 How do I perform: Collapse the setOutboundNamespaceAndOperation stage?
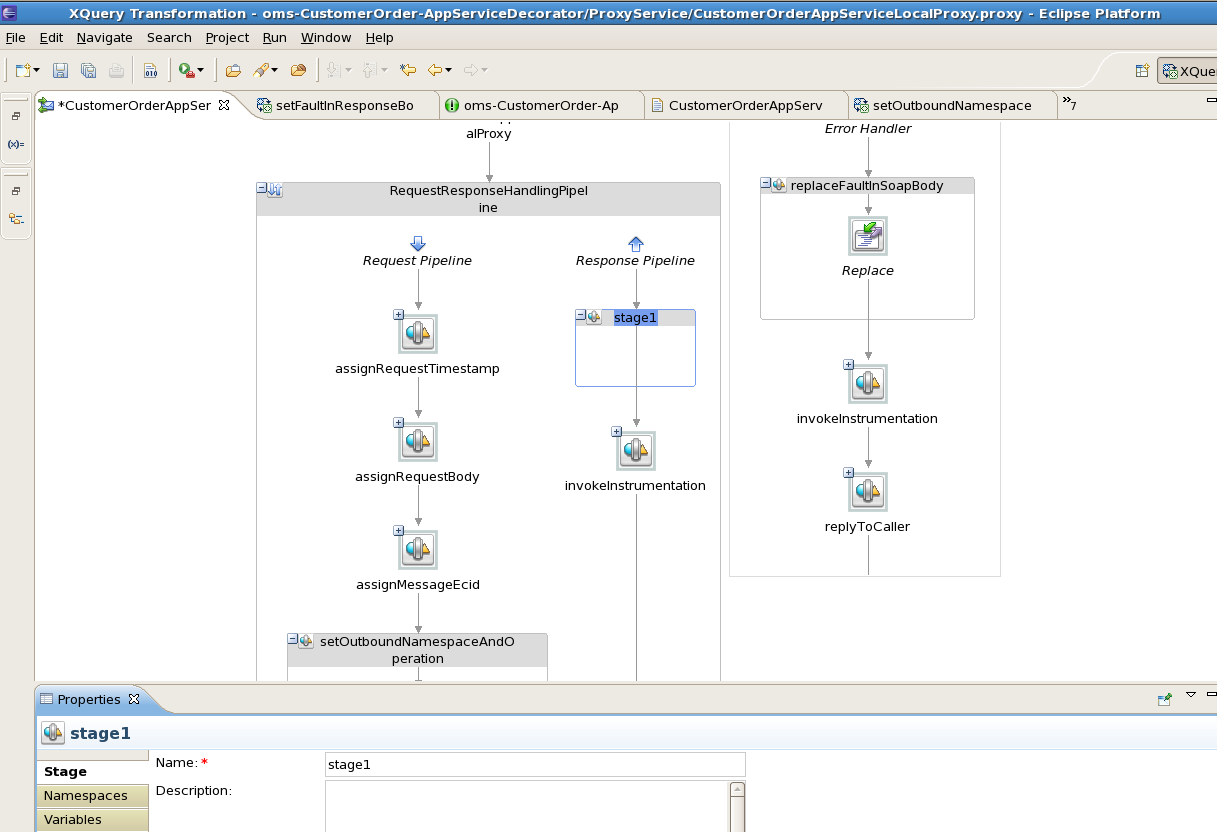tap(292, 640)
